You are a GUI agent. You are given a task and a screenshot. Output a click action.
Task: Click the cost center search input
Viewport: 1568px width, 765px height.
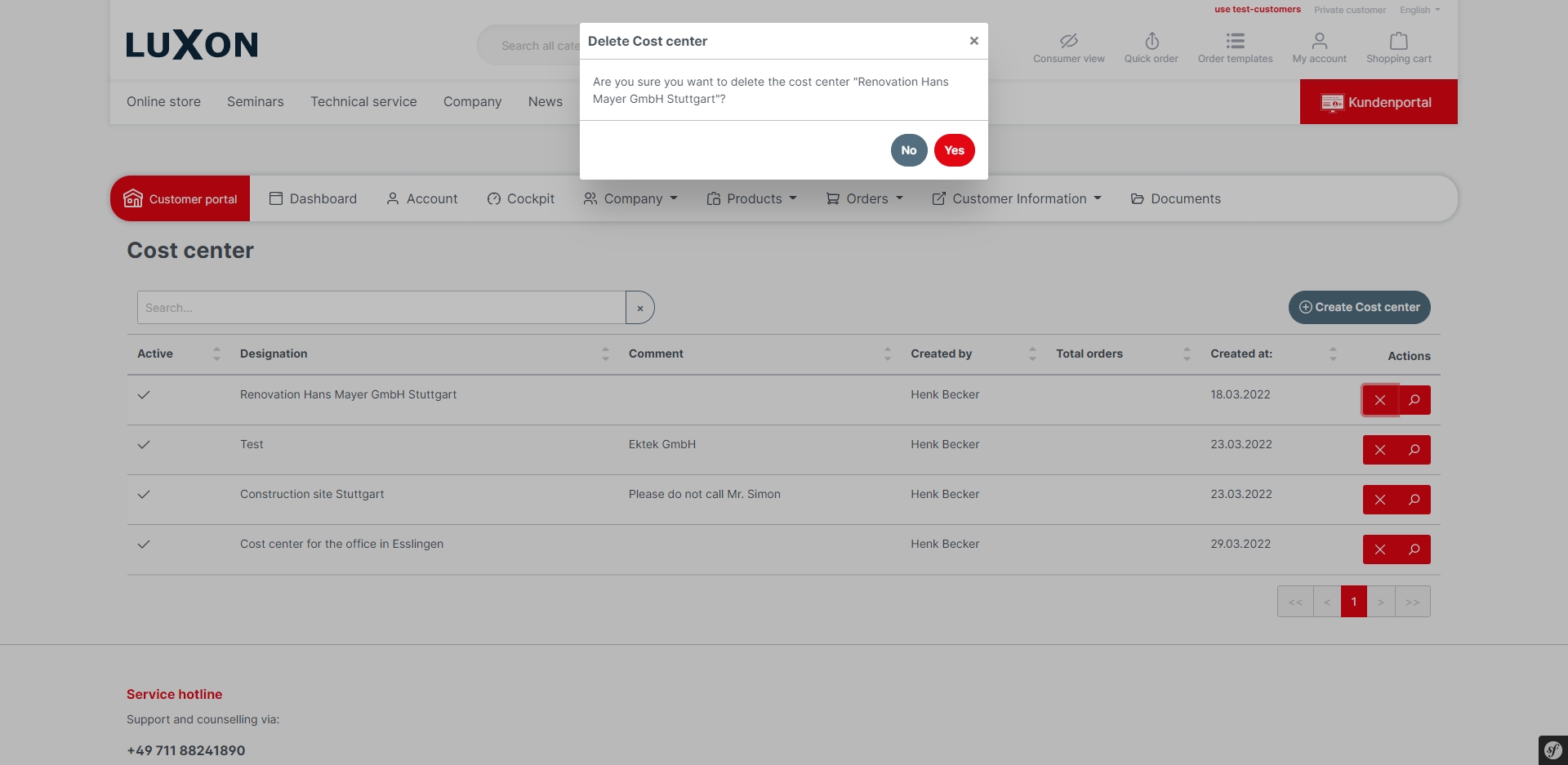click(x=381, y=308)
